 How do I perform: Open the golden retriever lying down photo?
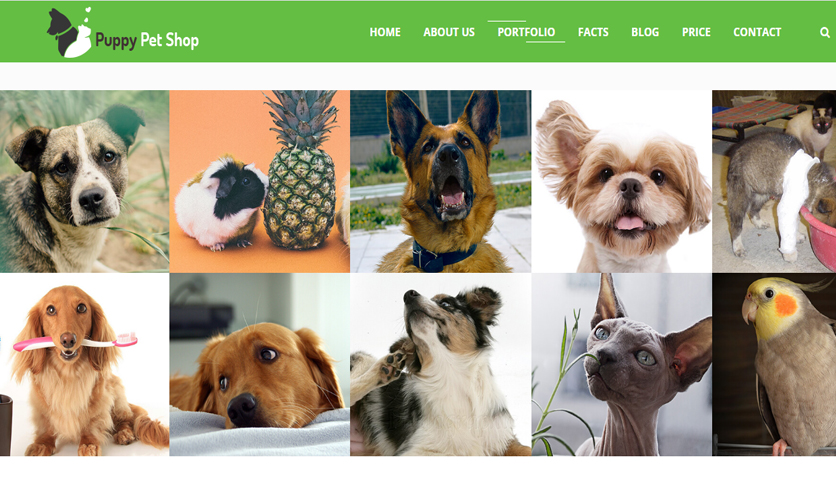pos(260,365)
